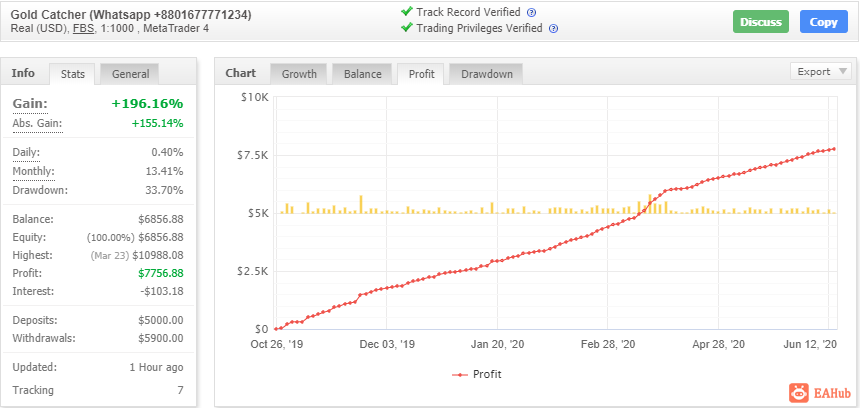This screenshot has width=860, height=408.
Task: Click the last profit point on chart
Action: (834, 149)
